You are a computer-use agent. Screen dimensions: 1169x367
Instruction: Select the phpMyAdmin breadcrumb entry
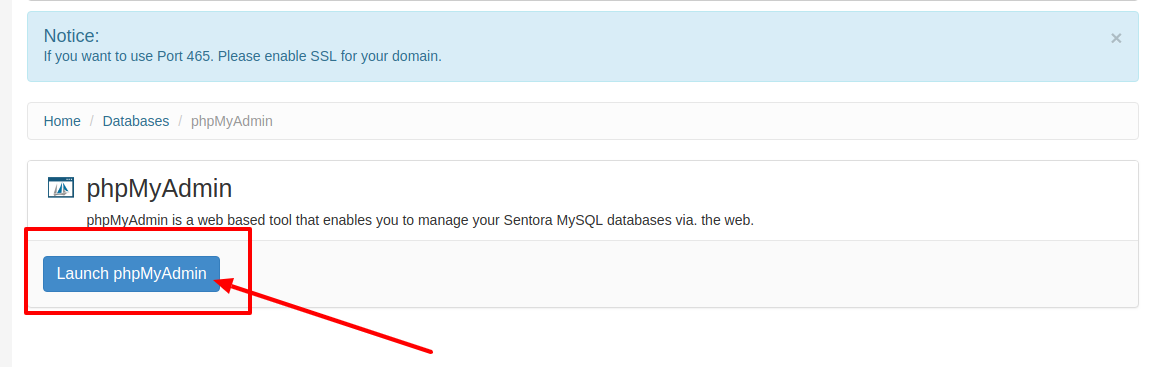tap(232, 121)
